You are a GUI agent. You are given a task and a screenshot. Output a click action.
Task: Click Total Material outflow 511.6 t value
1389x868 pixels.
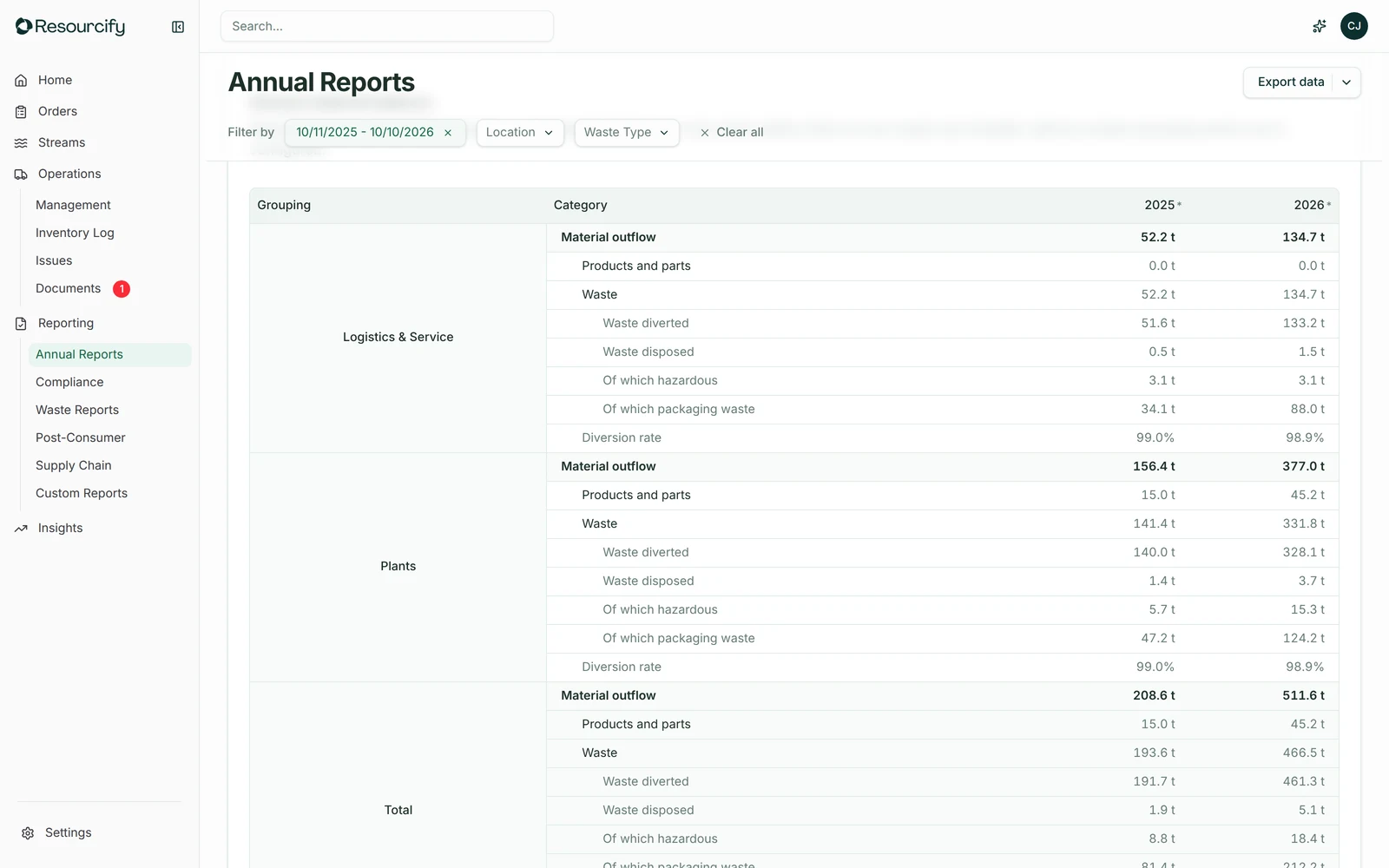pos(1303,695)
